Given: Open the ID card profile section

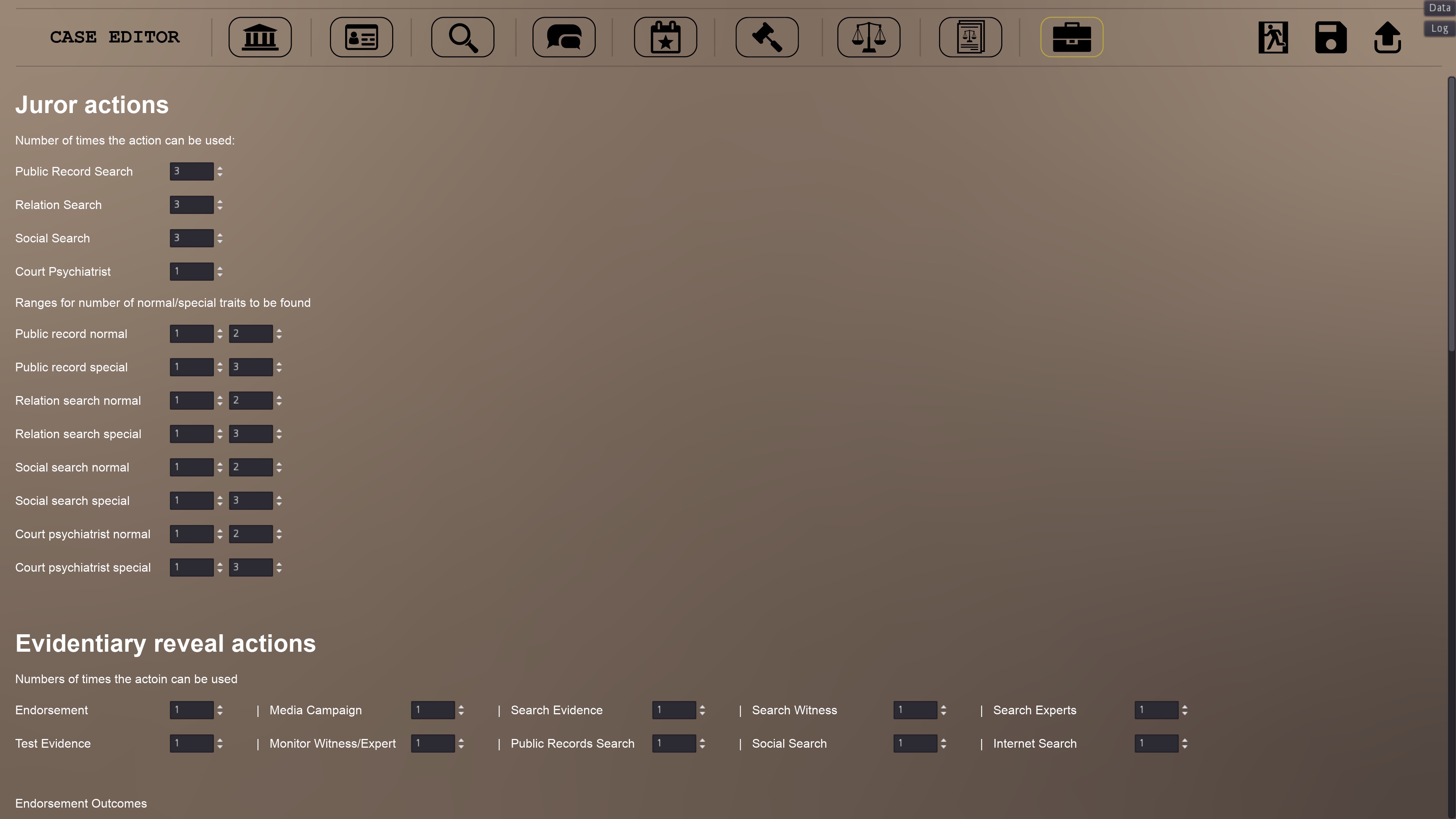Looking at the screenshot, I should point(361,37).
